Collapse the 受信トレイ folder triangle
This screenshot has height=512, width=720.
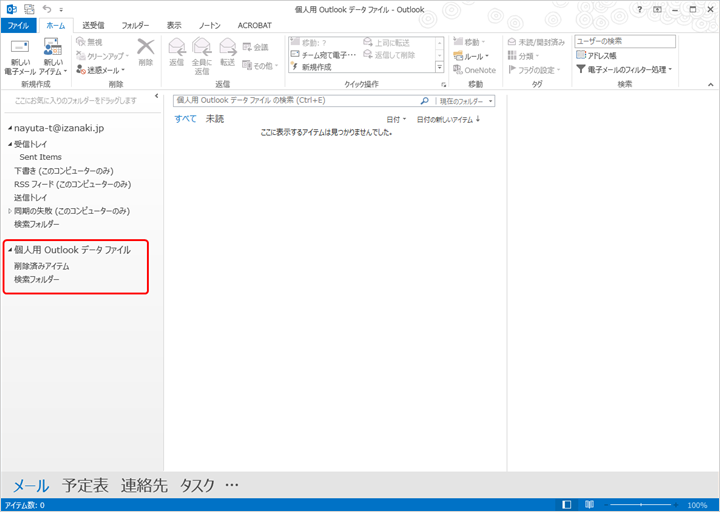pyautogui.click(x=10, y=144)
